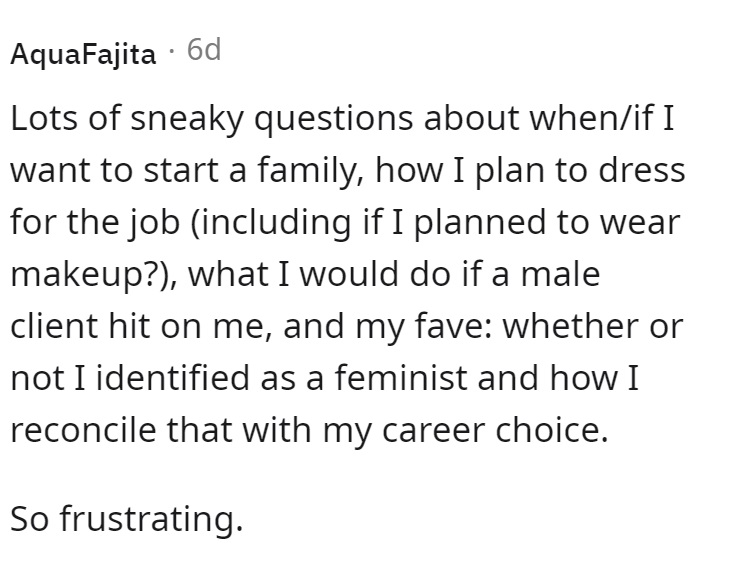Open the AquaFajita user profile link
Viewport: 742px width, 564px height.
tap(83, 53)
